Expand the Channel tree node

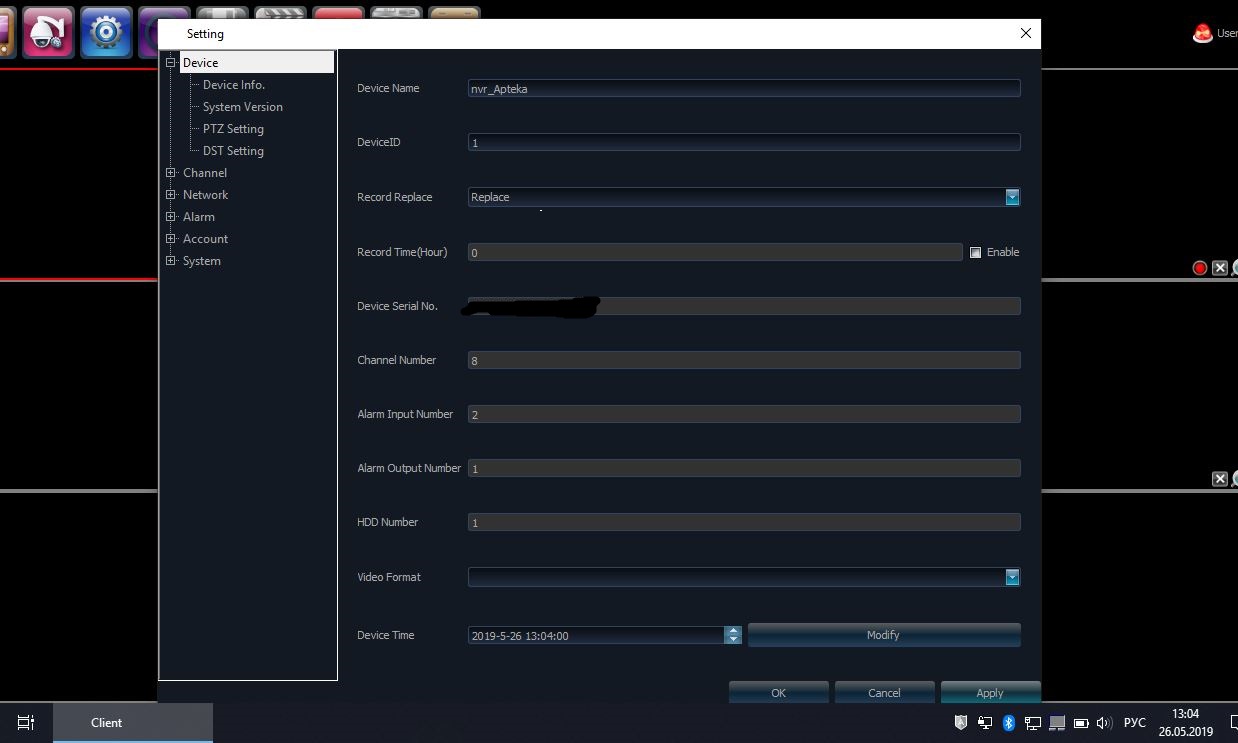(x=171, y=173)
